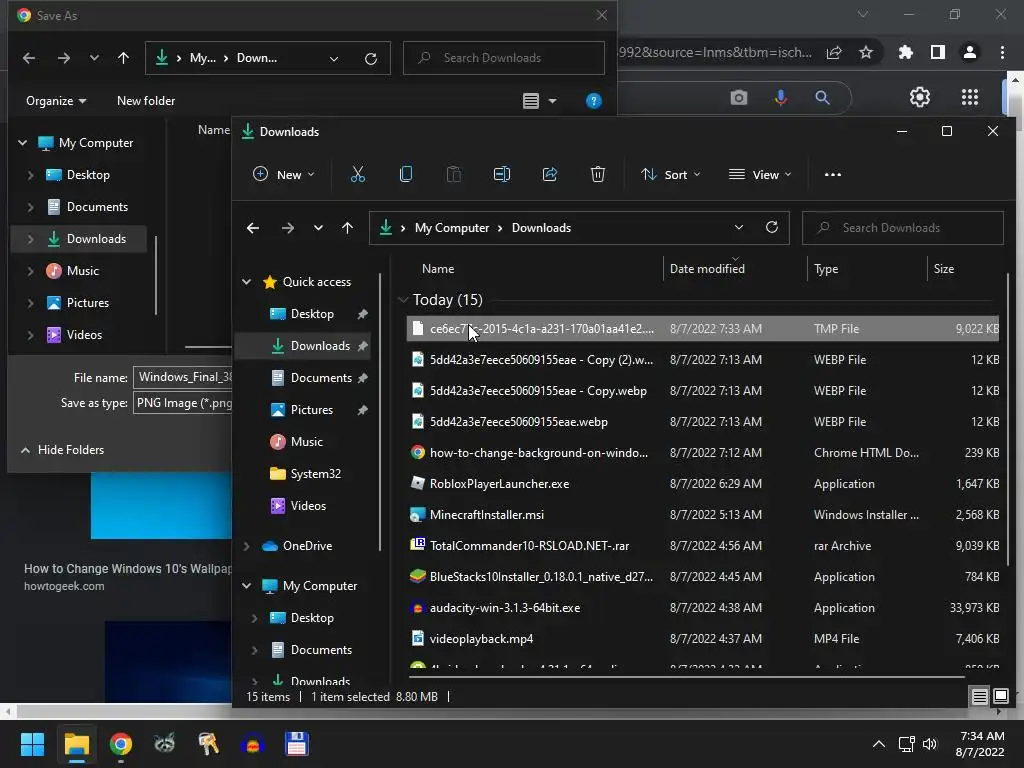Viewport: 1024px width, 768px height.
Task: Open recent locations dropdown in Explorer
Action: coord(318,228)
